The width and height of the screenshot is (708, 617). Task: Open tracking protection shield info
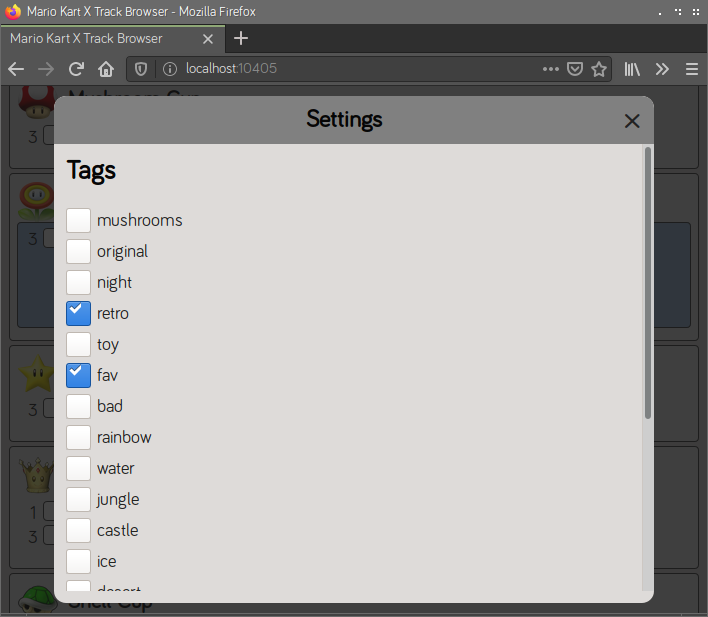(x=141, y=69)
